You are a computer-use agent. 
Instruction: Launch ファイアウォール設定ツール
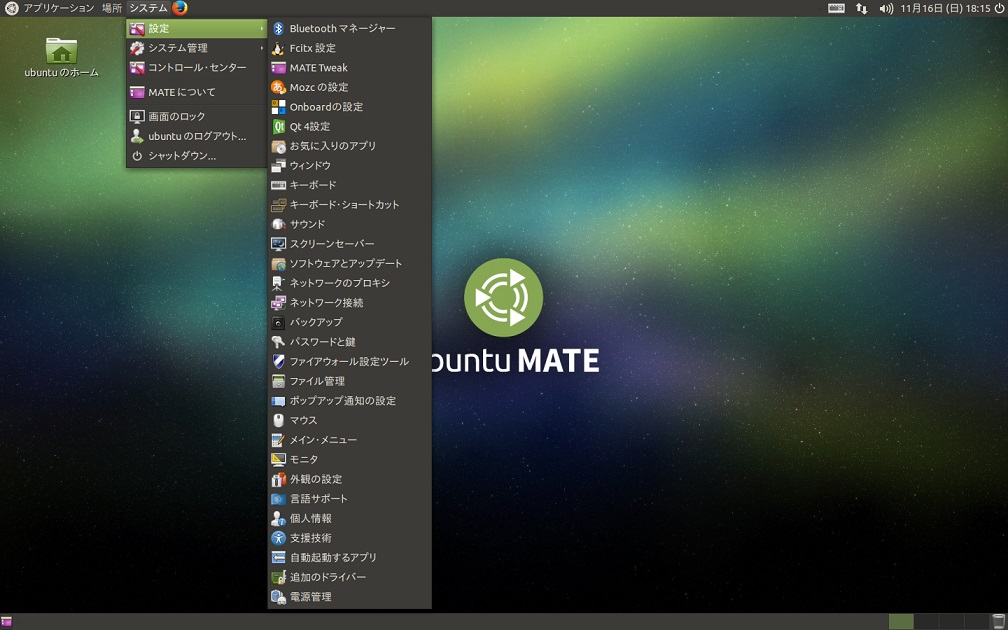pos(349,361)
